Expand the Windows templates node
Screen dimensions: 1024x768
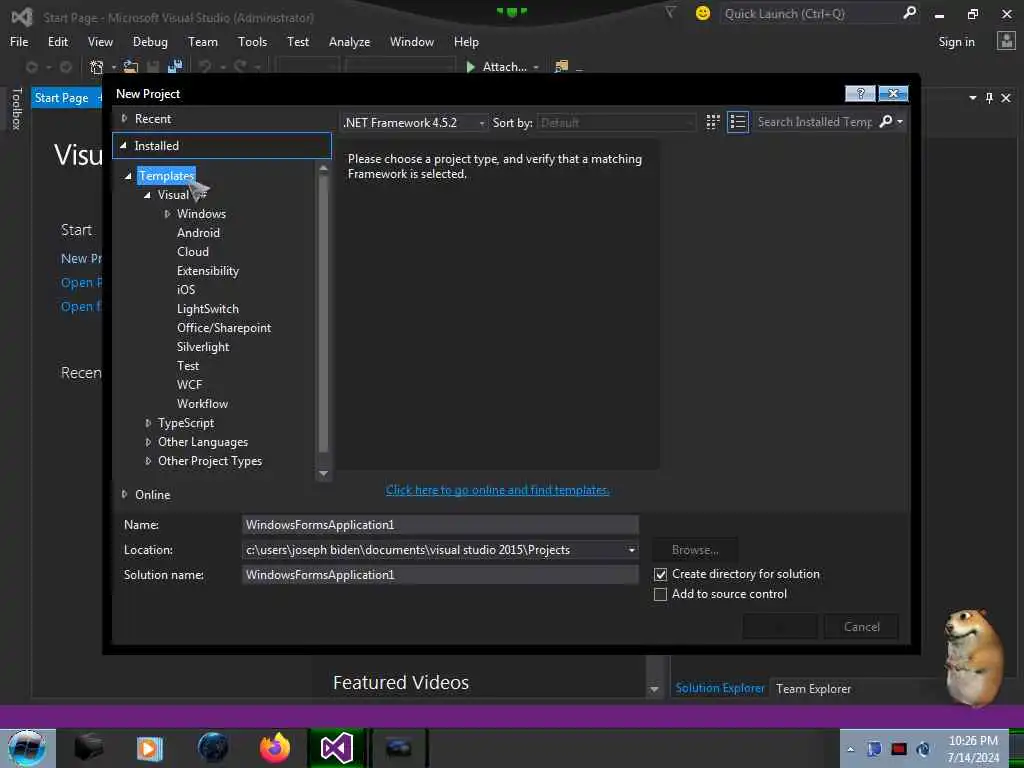[167, 214]
